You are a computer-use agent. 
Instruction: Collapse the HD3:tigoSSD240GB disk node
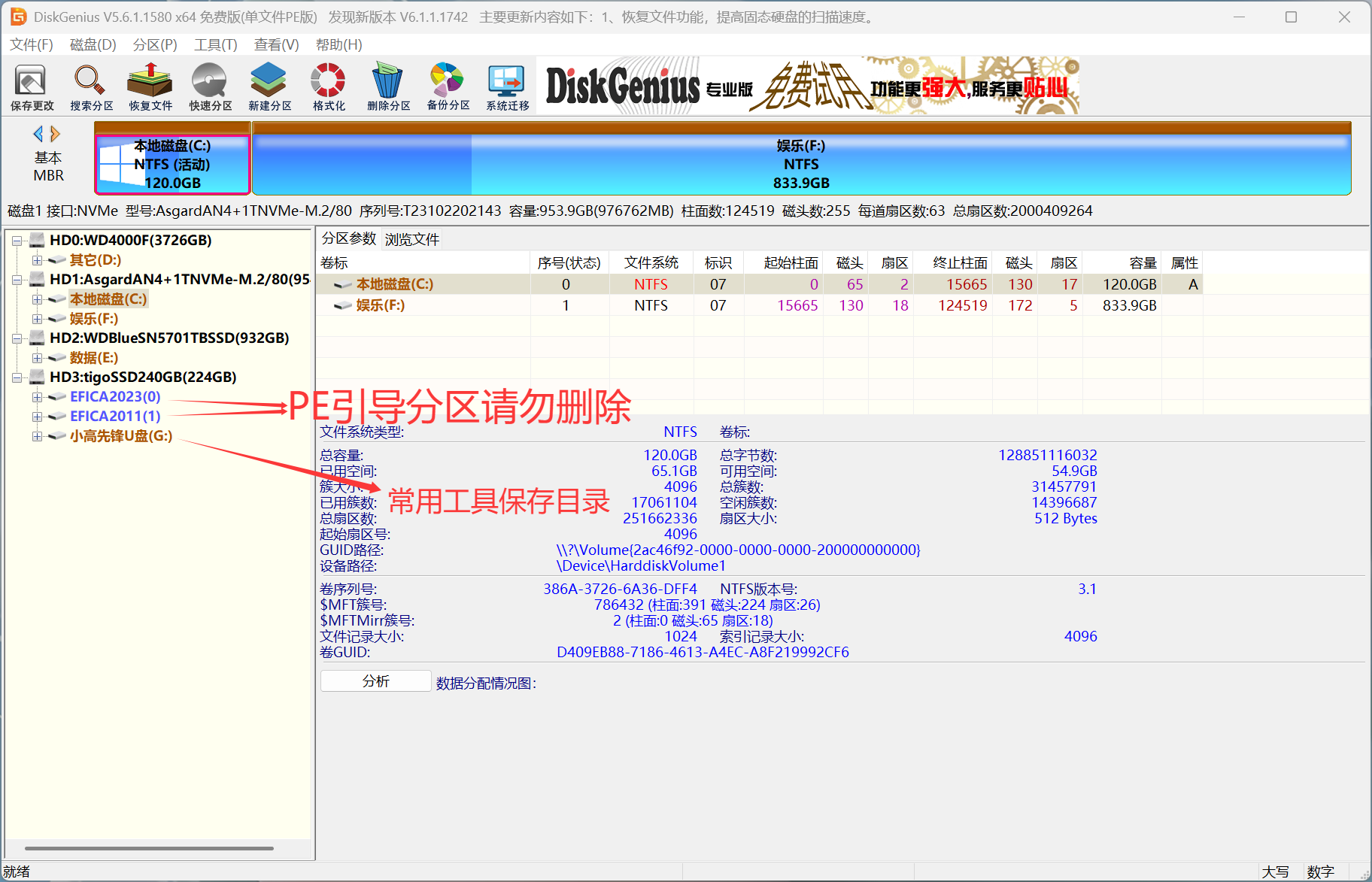click(17, 377)
